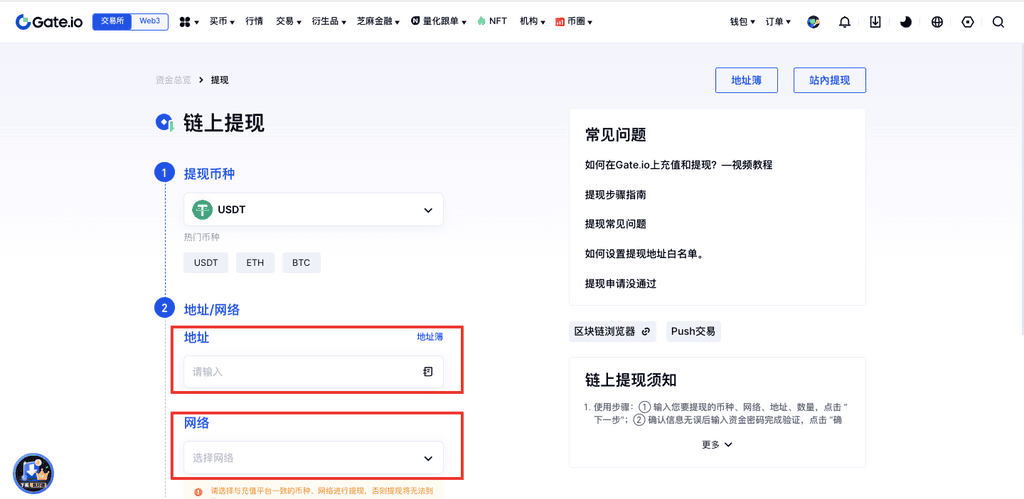The height and width of the screenshot is (499, 1024).
Task: Toggle dark mode theme icon
Action: pos(906,22)
